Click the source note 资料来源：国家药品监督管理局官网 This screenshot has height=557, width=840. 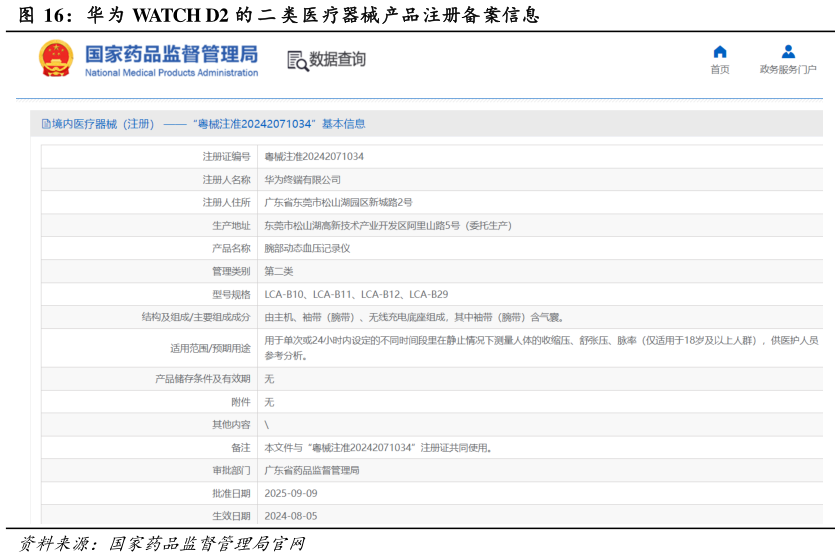click(162, 544)
